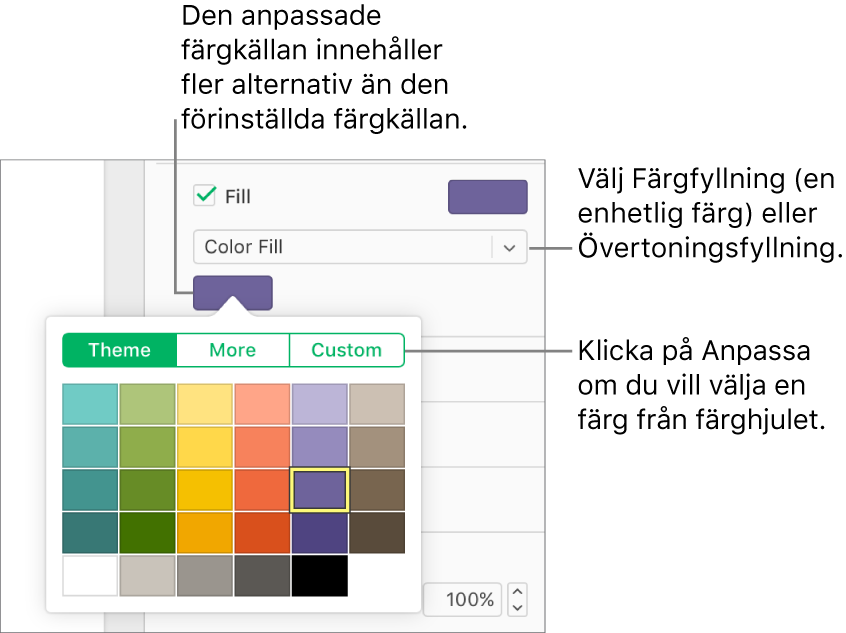Switch to the More tab
This screenshot has width=846, height=633.
(x=233, y=350)
